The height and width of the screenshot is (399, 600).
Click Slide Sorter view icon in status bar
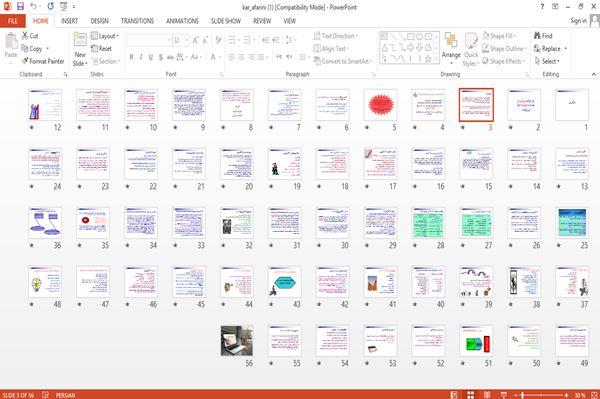click(470, 395)
